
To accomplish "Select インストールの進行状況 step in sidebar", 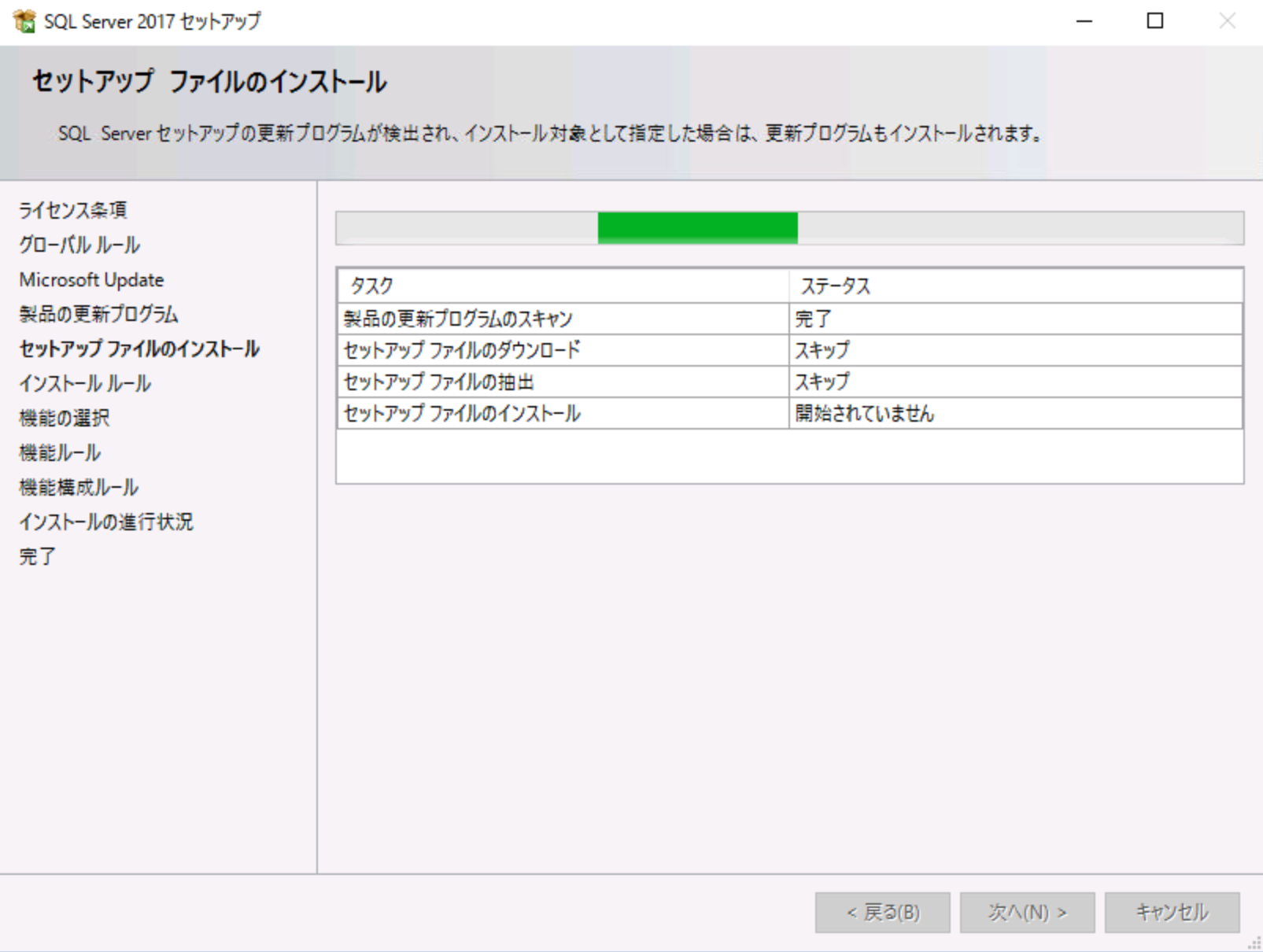I will [106, 522].
